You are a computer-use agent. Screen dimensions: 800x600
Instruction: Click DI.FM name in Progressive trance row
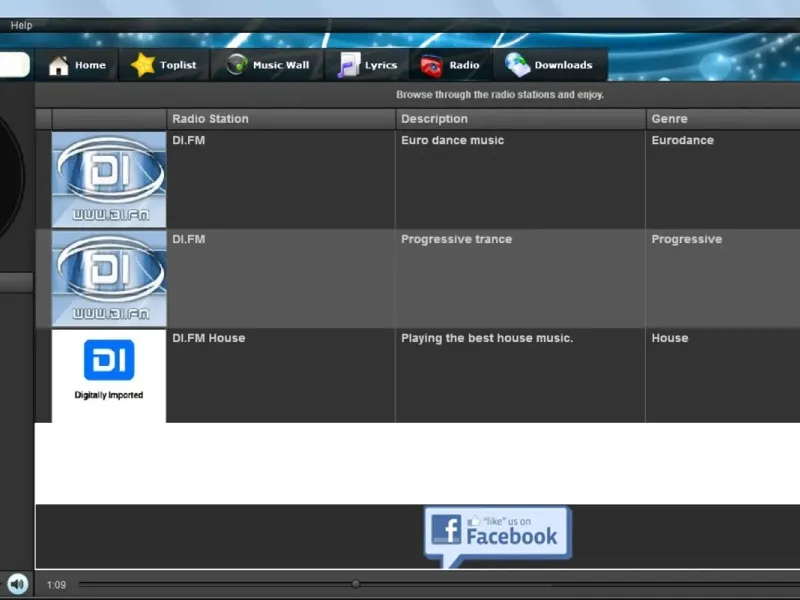188,239
